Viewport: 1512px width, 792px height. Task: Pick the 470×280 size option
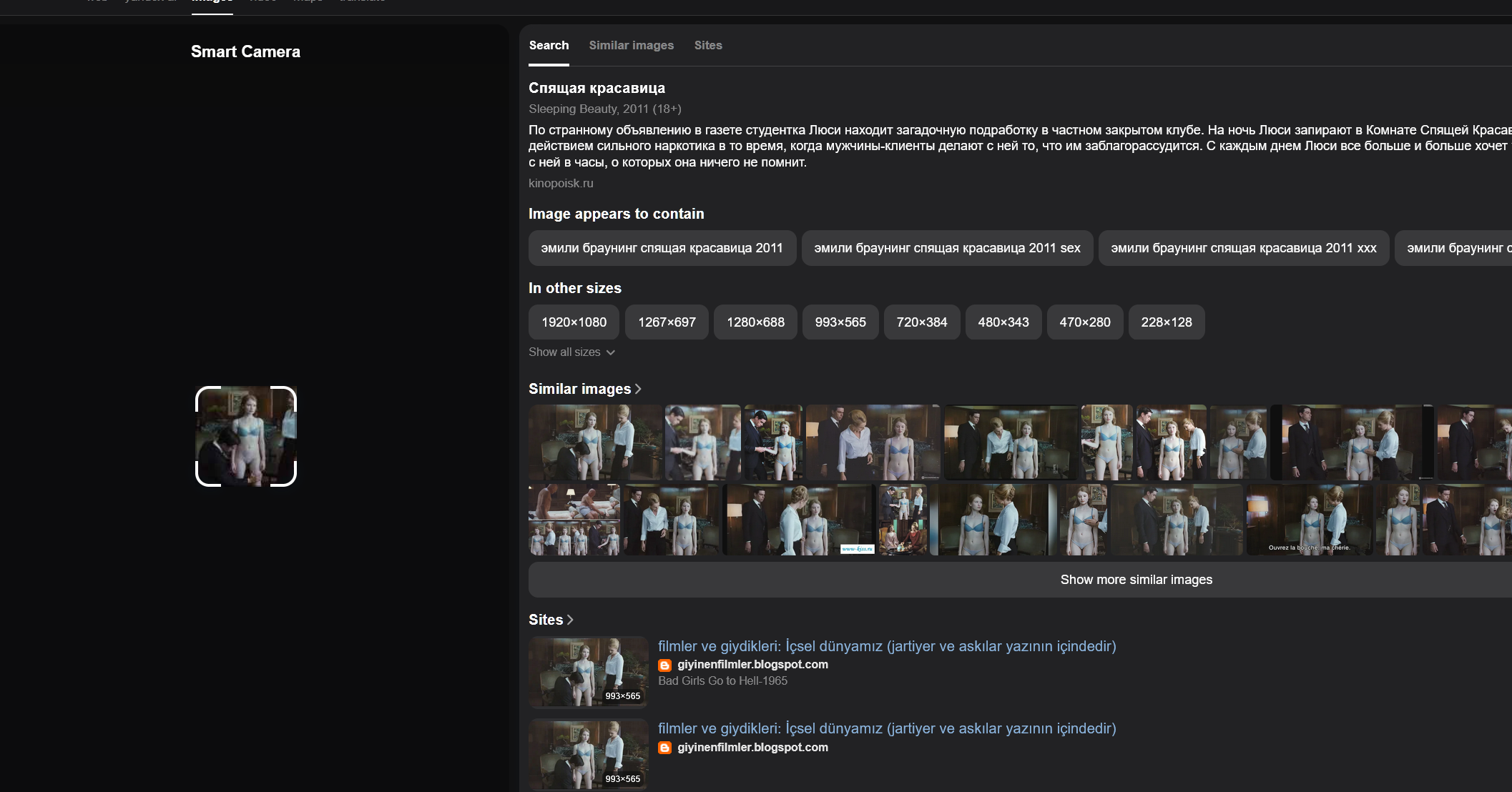1084,322
